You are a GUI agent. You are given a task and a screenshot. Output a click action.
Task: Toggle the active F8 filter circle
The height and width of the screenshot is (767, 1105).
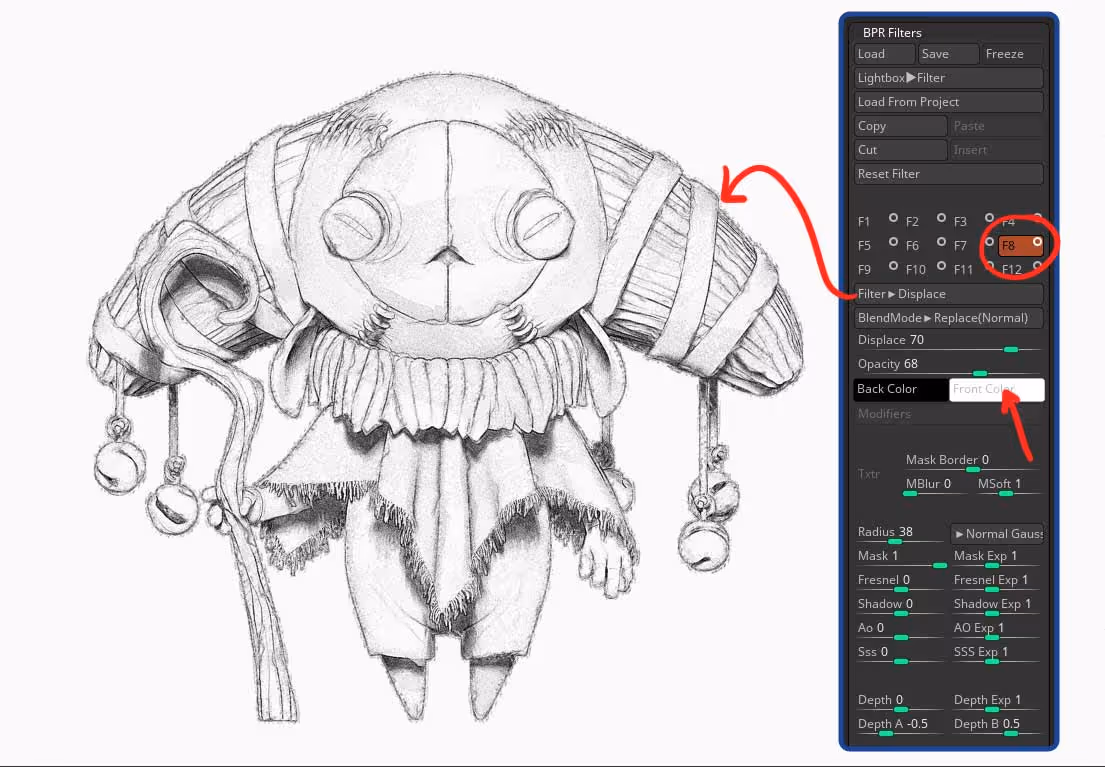point(1037,242)
